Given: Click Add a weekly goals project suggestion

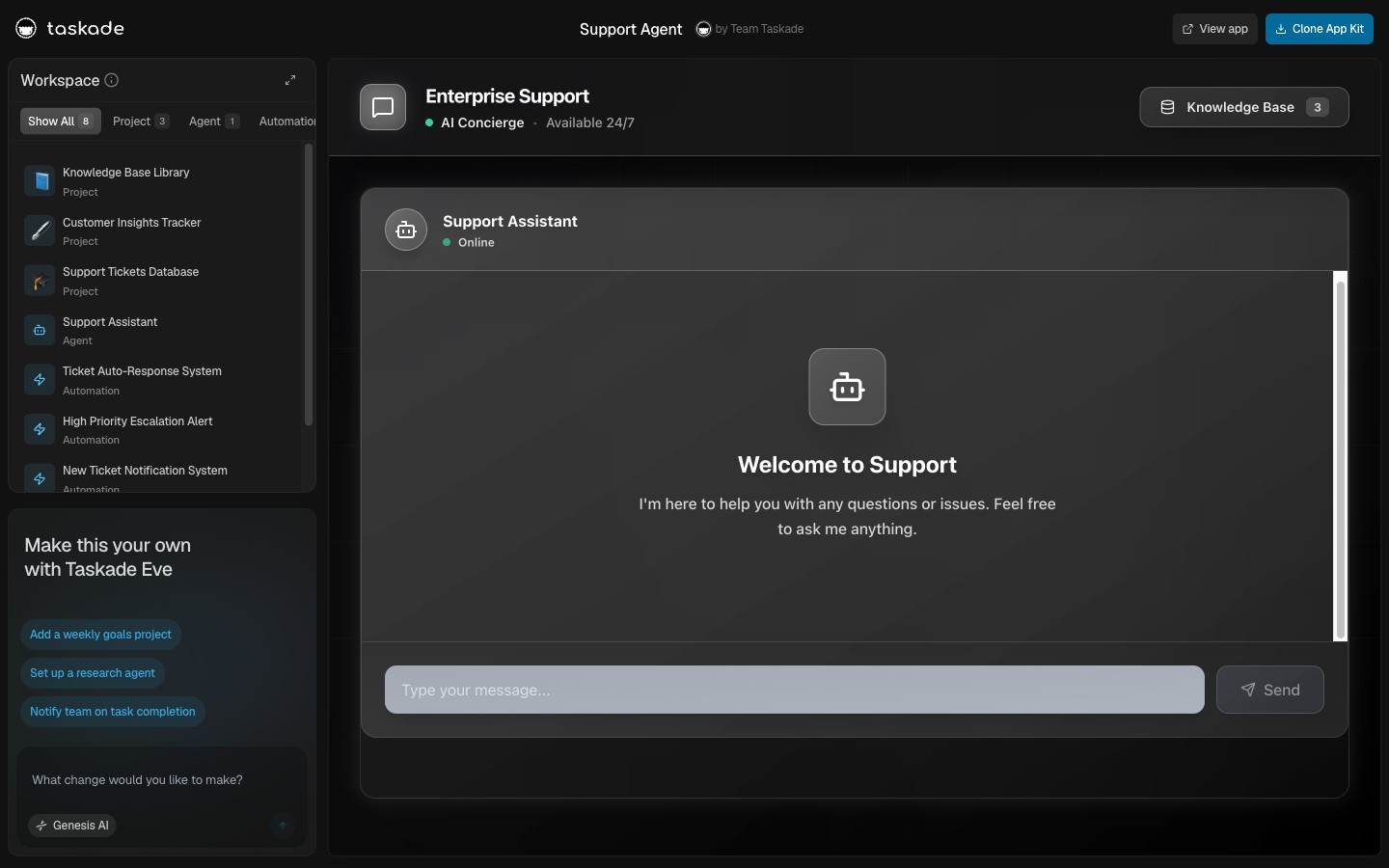Looking at the screenshot, I should point(100,635).
